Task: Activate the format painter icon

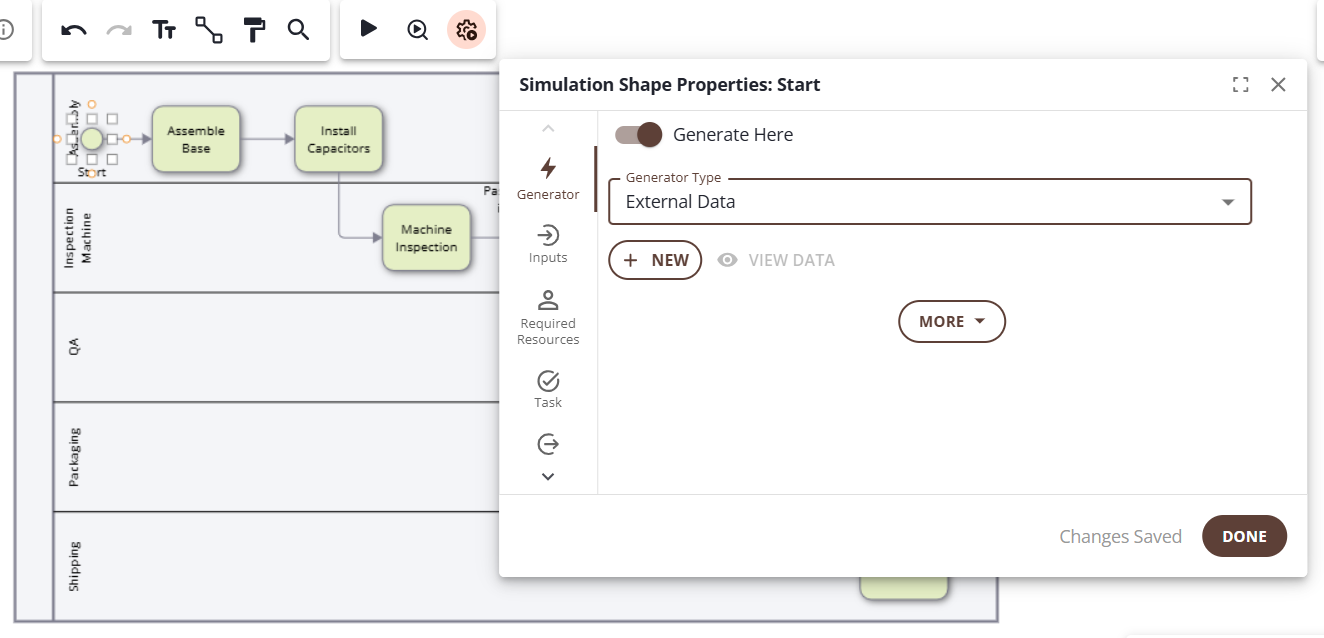Action: 255,30
